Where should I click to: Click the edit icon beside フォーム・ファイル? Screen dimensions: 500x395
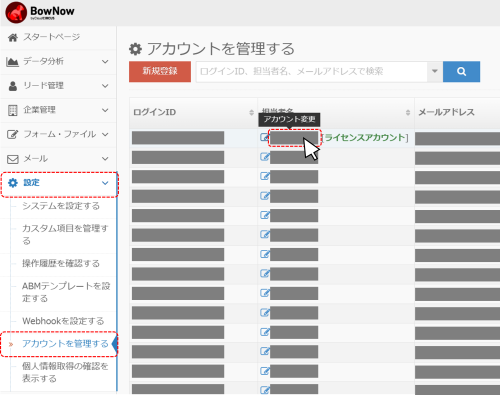tap(13, 135)
